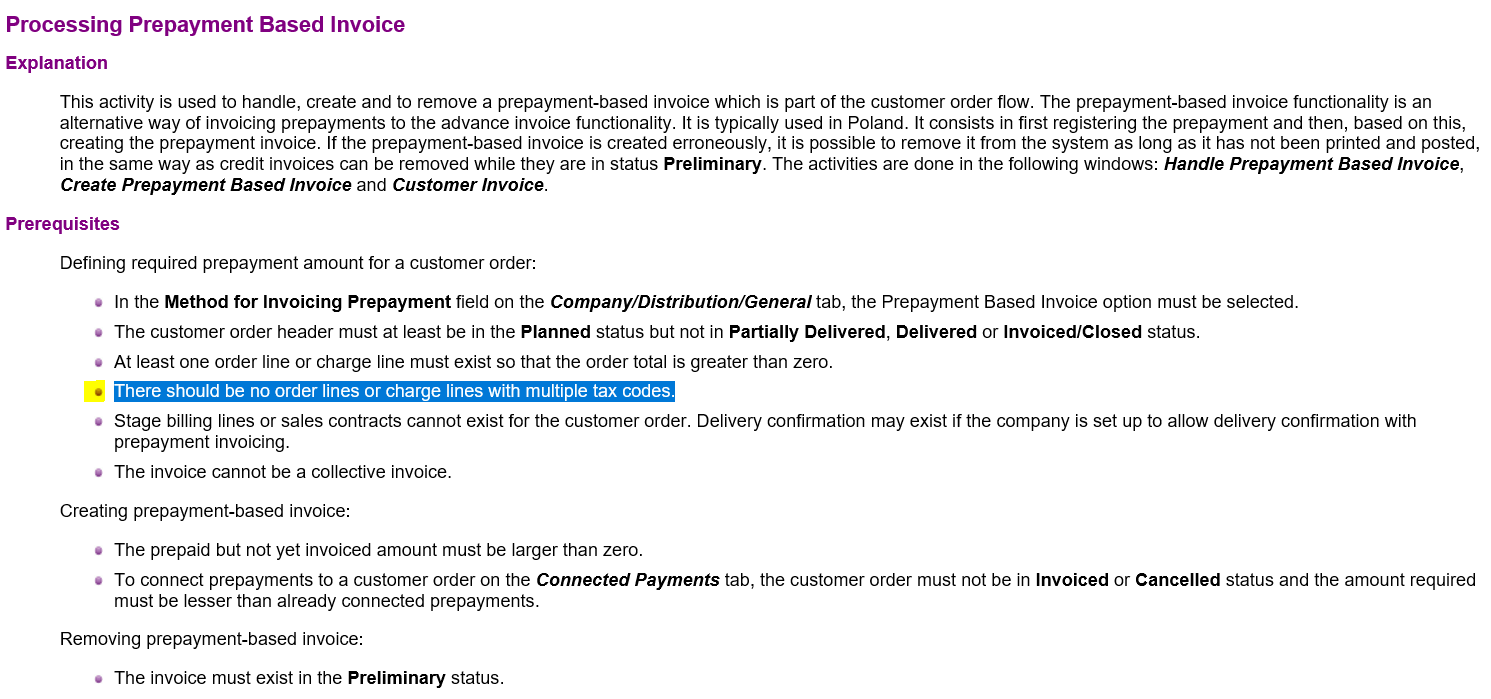
Task: Click the bullet beside Stage billing lines
Action: [99, 422]
